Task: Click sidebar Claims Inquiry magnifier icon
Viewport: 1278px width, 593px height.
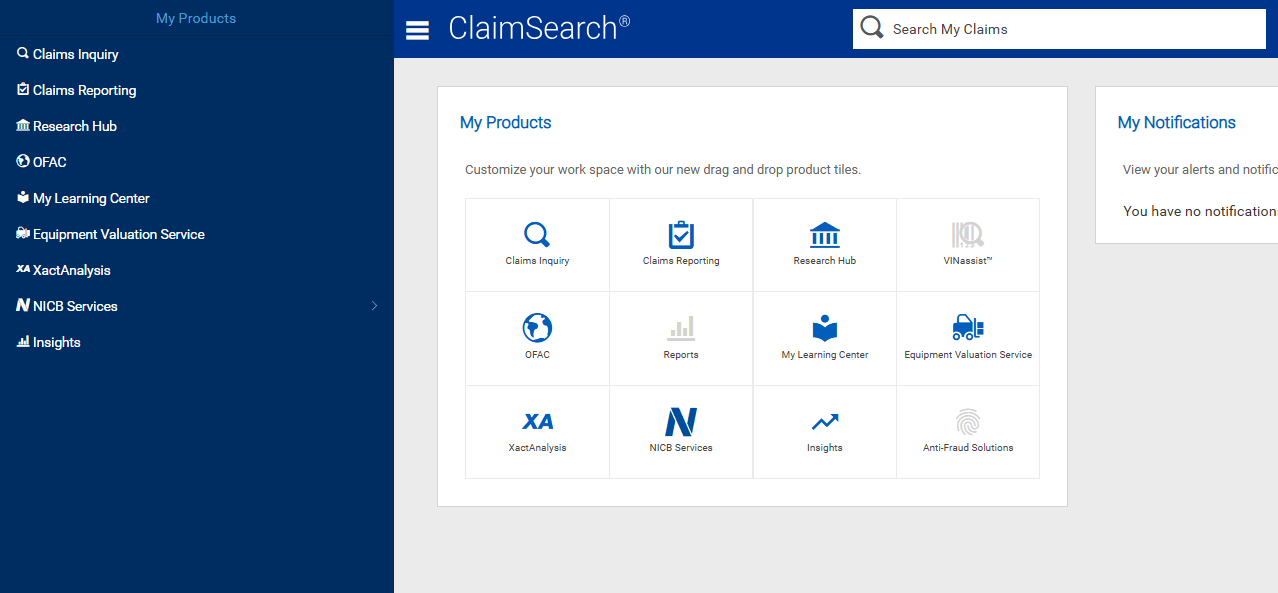Action: click(23, 54)
